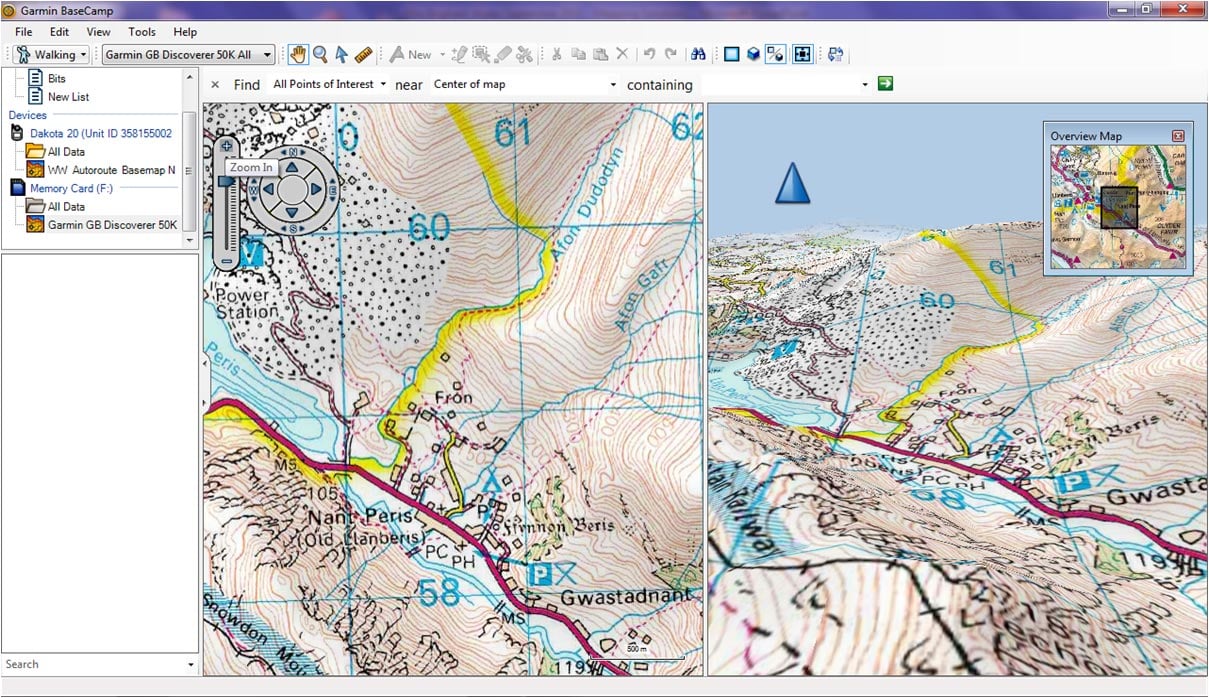
Task: Open the Walking activity profile dropdown
Action: [52, 54]
